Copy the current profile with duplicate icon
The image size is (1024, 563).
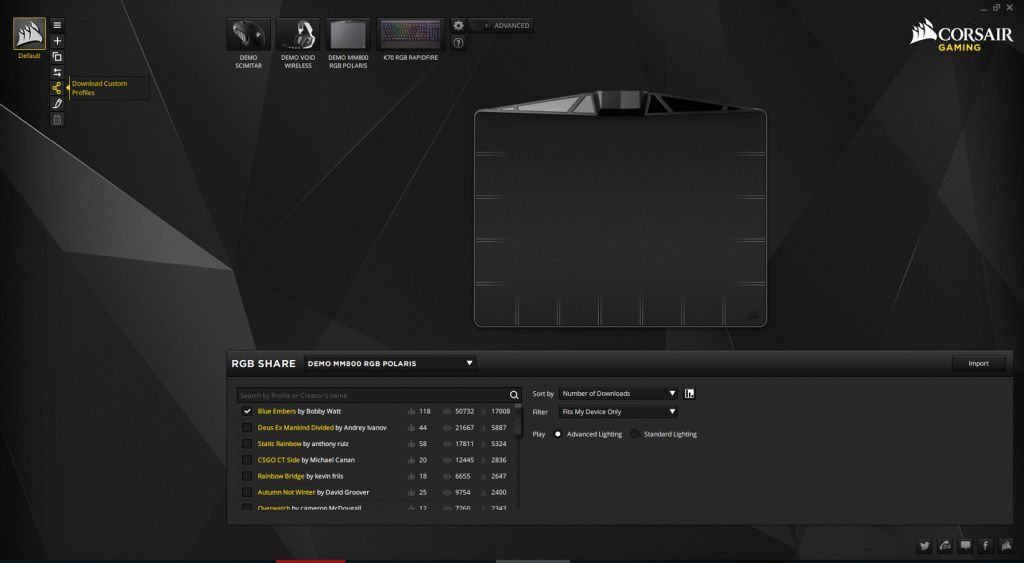57,57
